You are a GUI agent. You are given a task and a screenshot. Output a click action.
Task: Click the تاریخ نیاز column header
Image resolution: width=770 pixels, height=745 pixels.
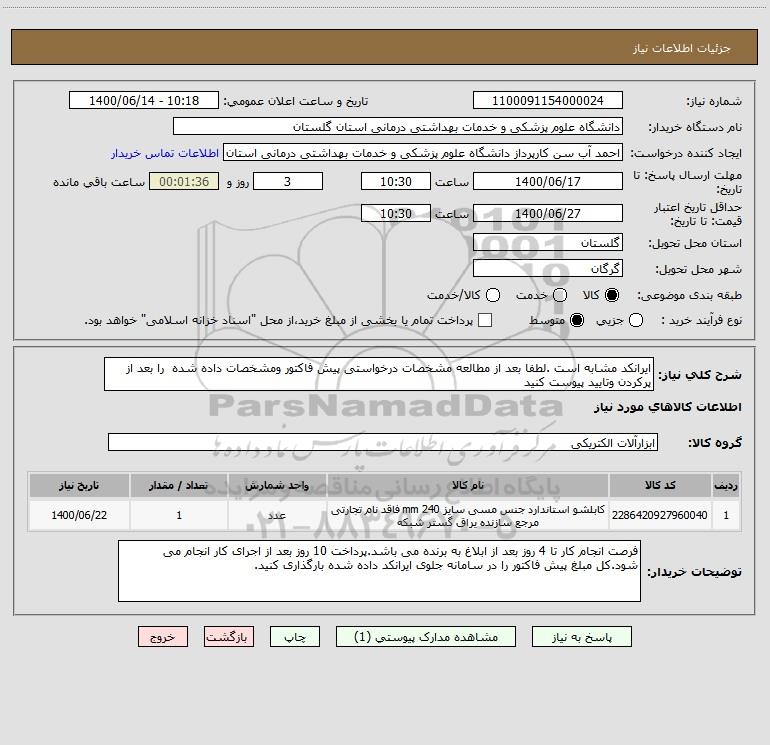(x=79, y=485)
